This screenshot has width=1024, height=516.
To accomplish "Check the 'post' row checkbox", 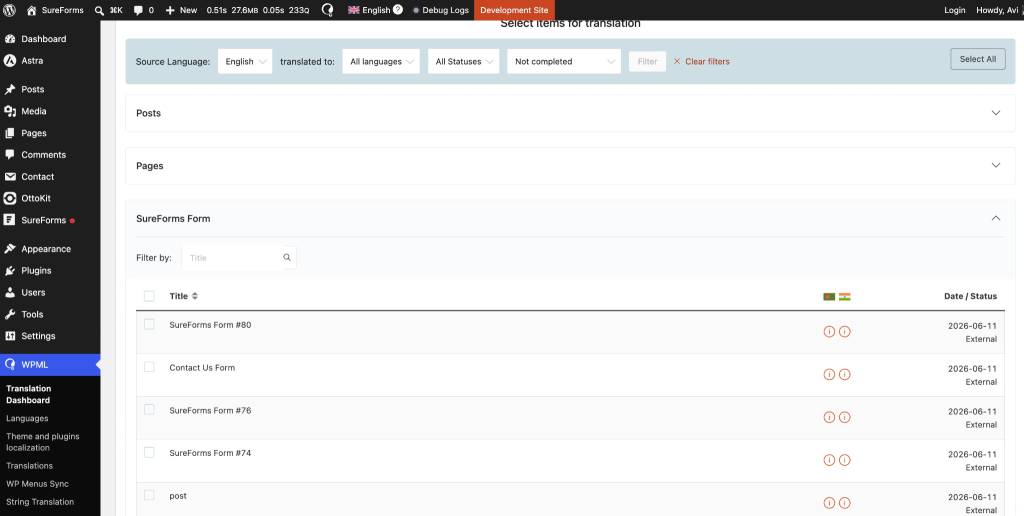I will [x=149, y=495].
